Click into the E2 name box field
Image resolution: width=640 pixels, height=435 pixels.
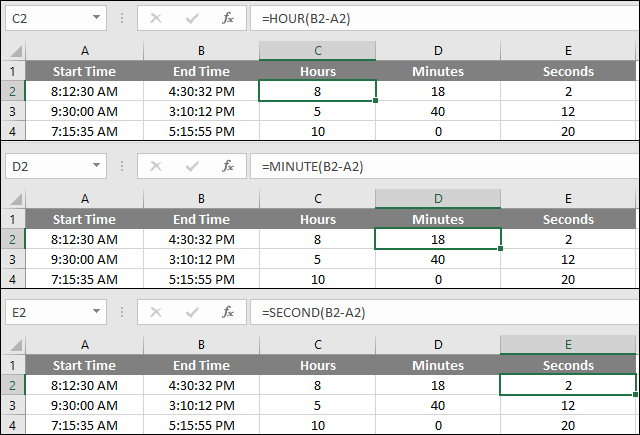[56, 313]
